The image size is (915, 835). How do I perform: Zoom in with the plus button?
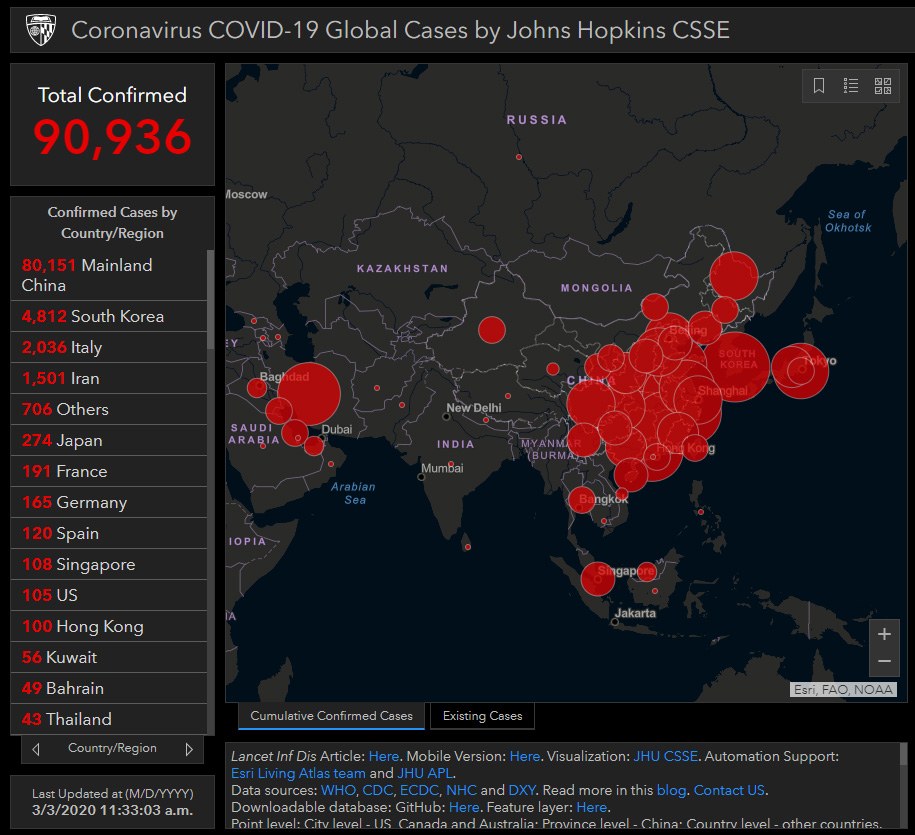pos(884,634)
